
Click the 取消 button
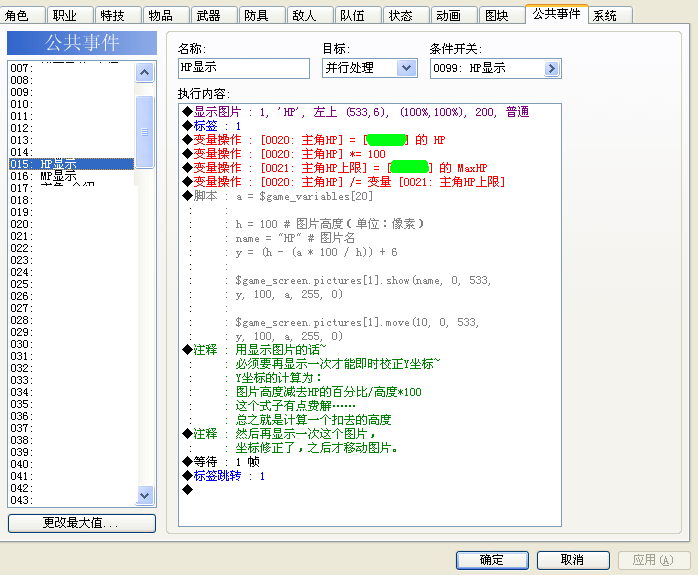point(573,560)
